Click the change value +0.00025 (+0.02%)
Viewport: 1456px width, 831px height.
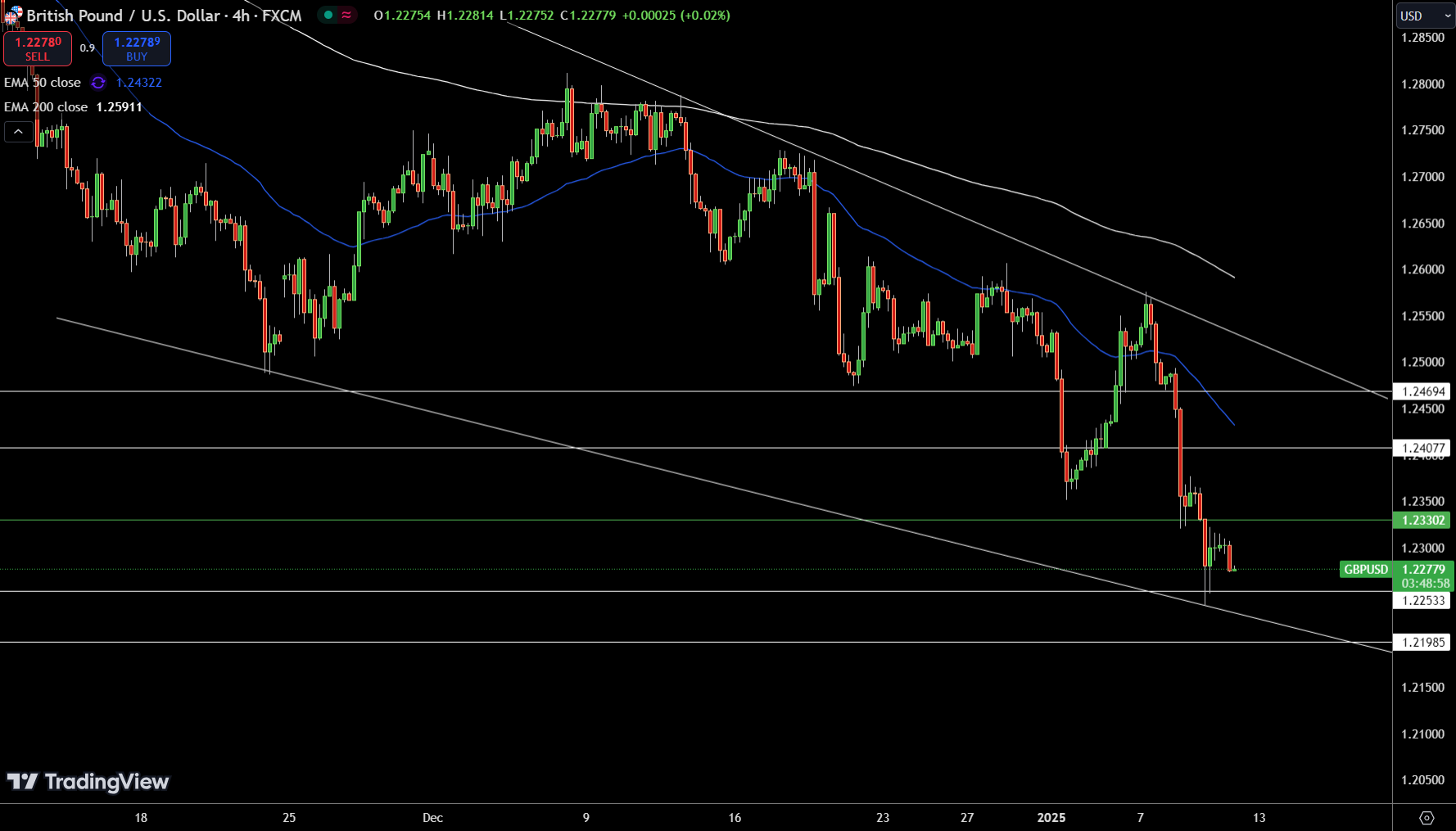click(x=676, y=16)
